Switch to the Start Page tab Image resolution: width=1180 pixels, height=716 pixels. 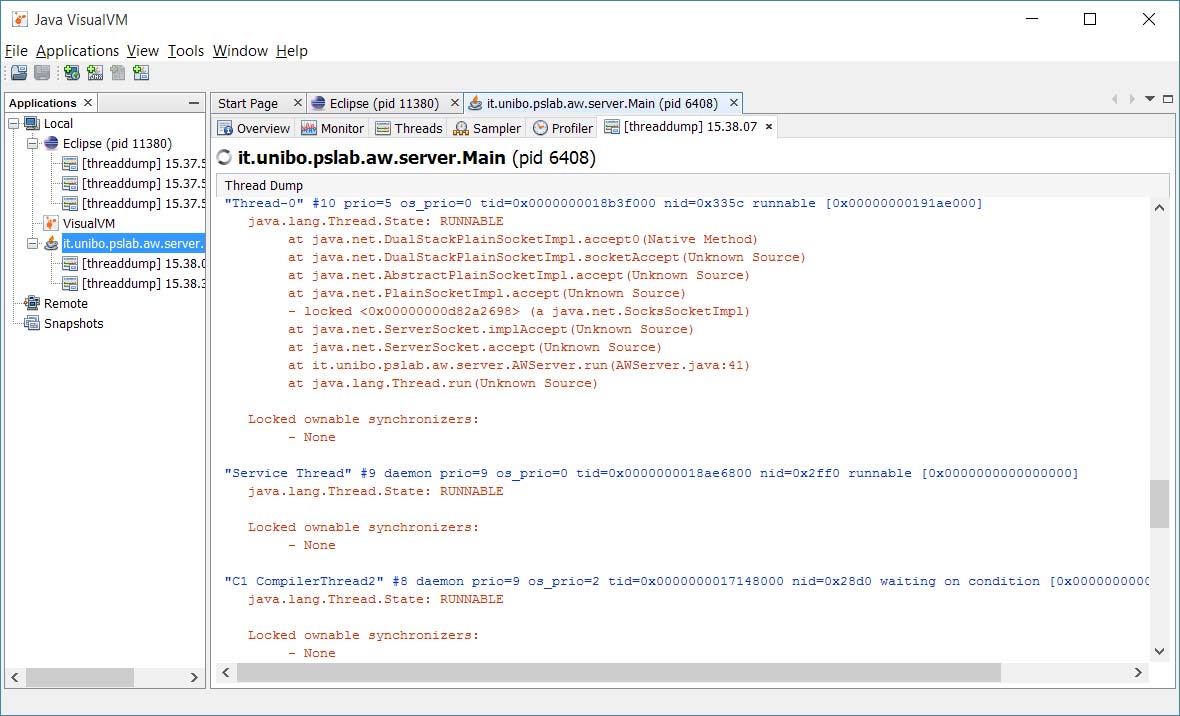[x=248, y=103]
